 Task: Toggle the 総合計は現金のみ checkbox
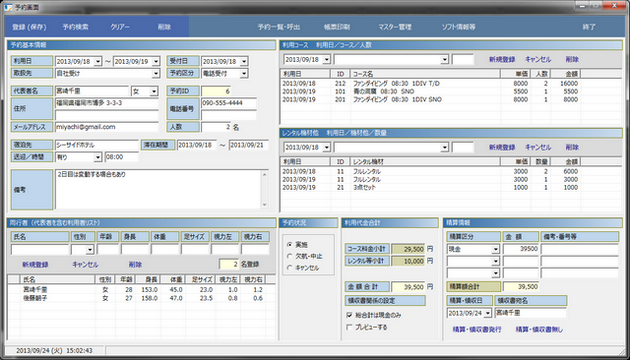point(349,315)
